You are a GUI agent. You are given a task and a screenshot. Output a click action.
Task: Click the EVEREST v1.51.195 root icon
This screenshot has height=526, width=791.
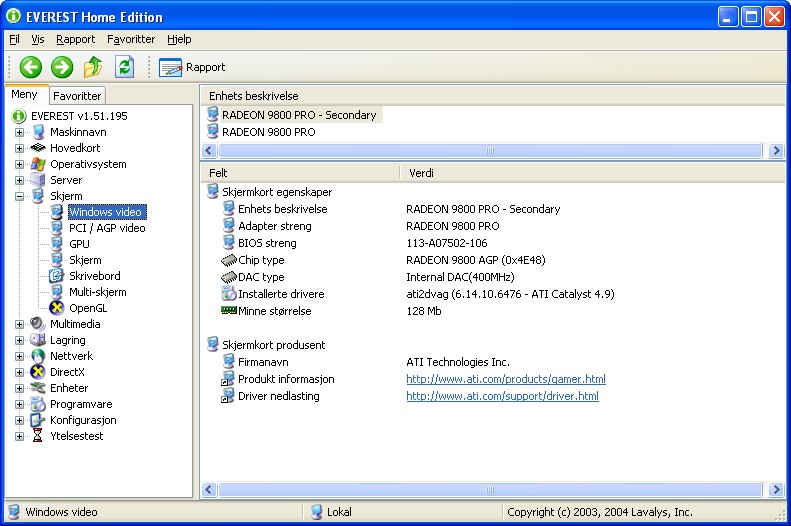[x=19, y=116]
